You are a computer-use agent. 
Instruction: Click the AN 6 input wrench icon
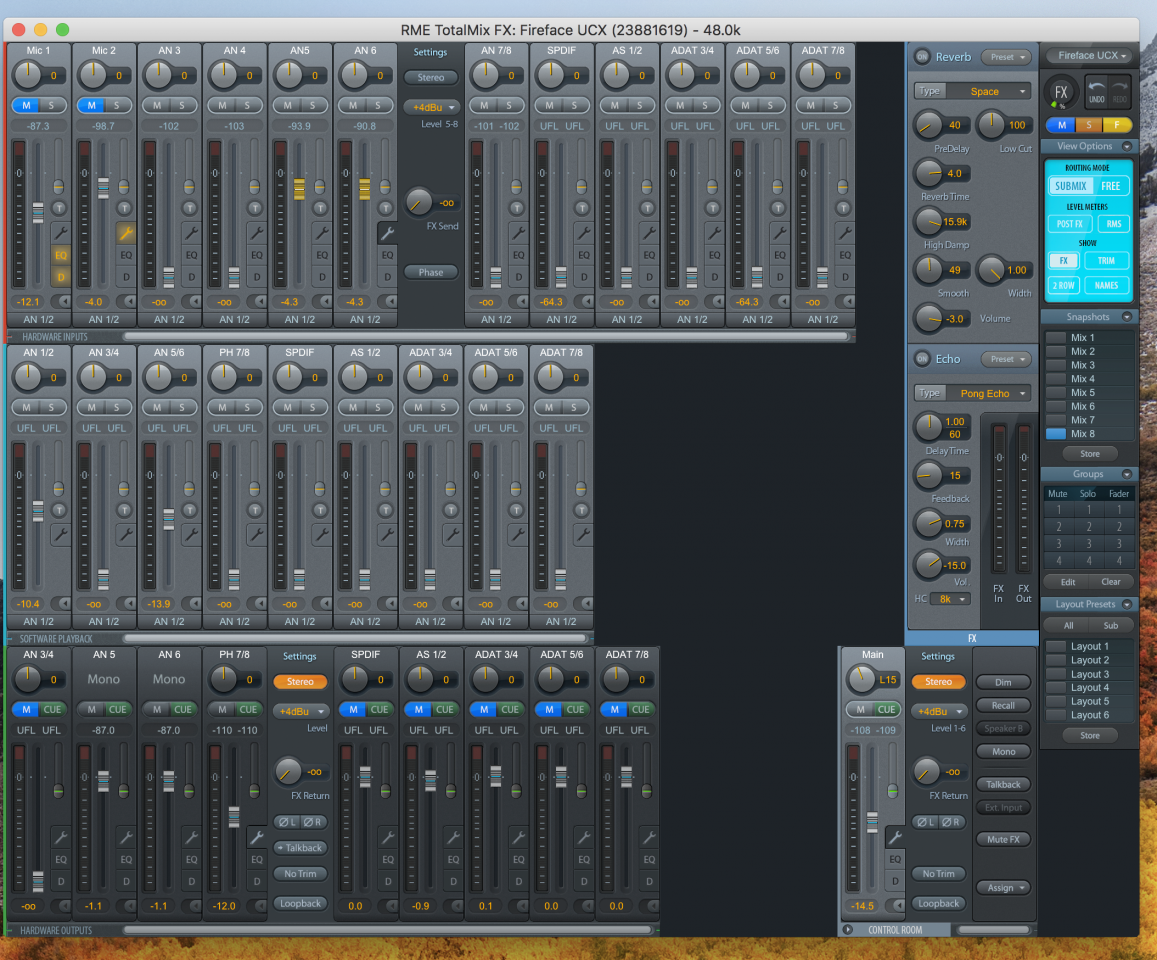(387, 233)
